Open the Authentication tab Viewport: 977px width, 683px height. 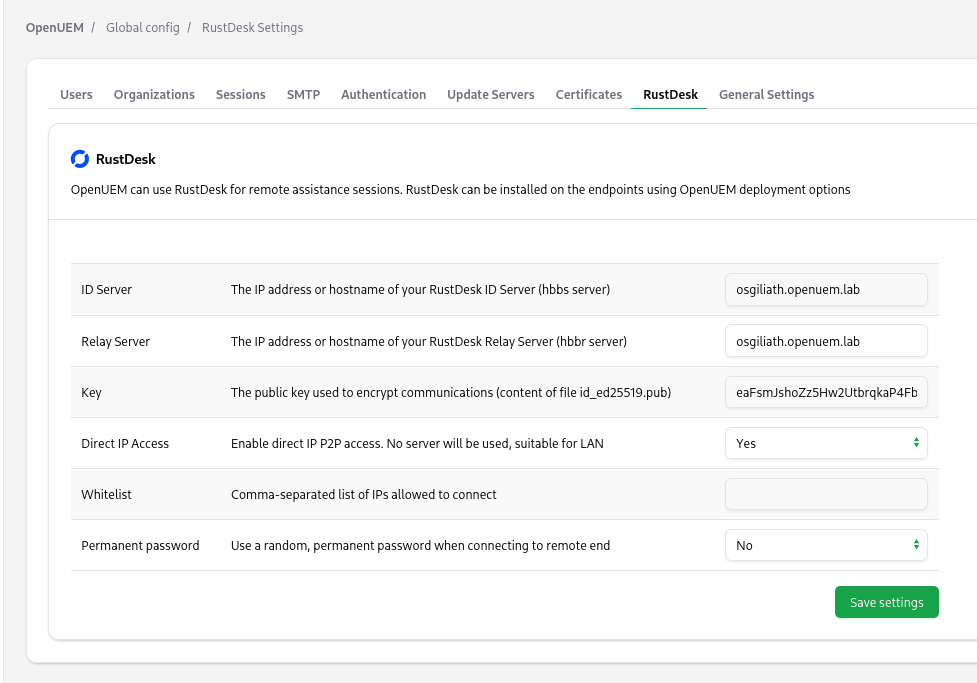383,94
